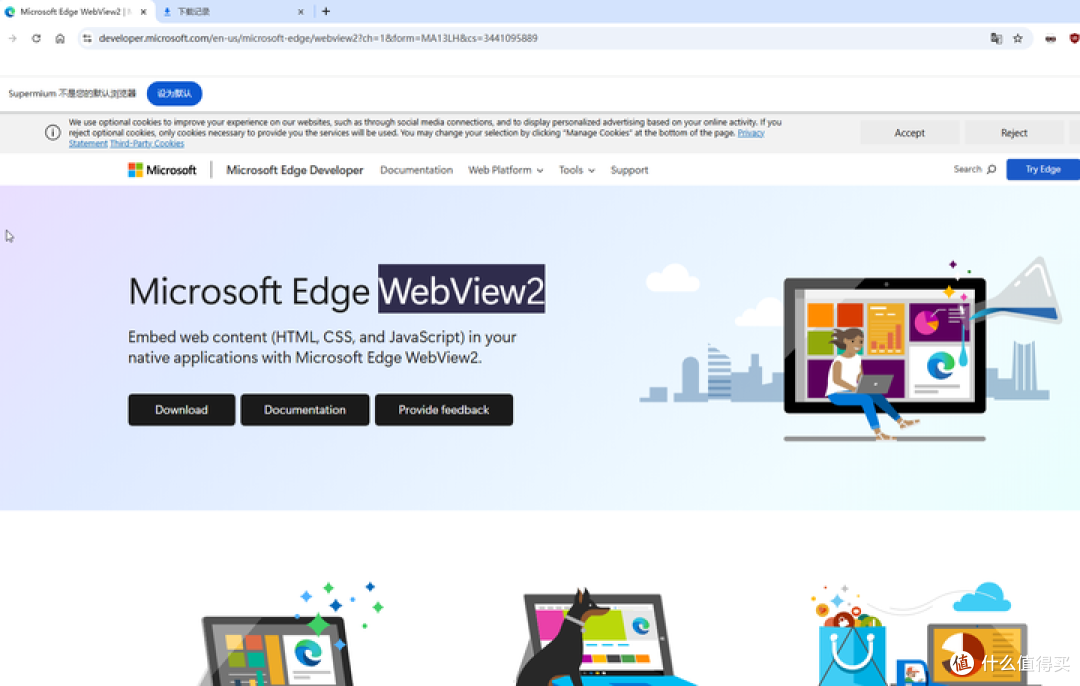Reject optional cookies
The width and height of the screenshot is (1080, 686).
point(1014,133)
